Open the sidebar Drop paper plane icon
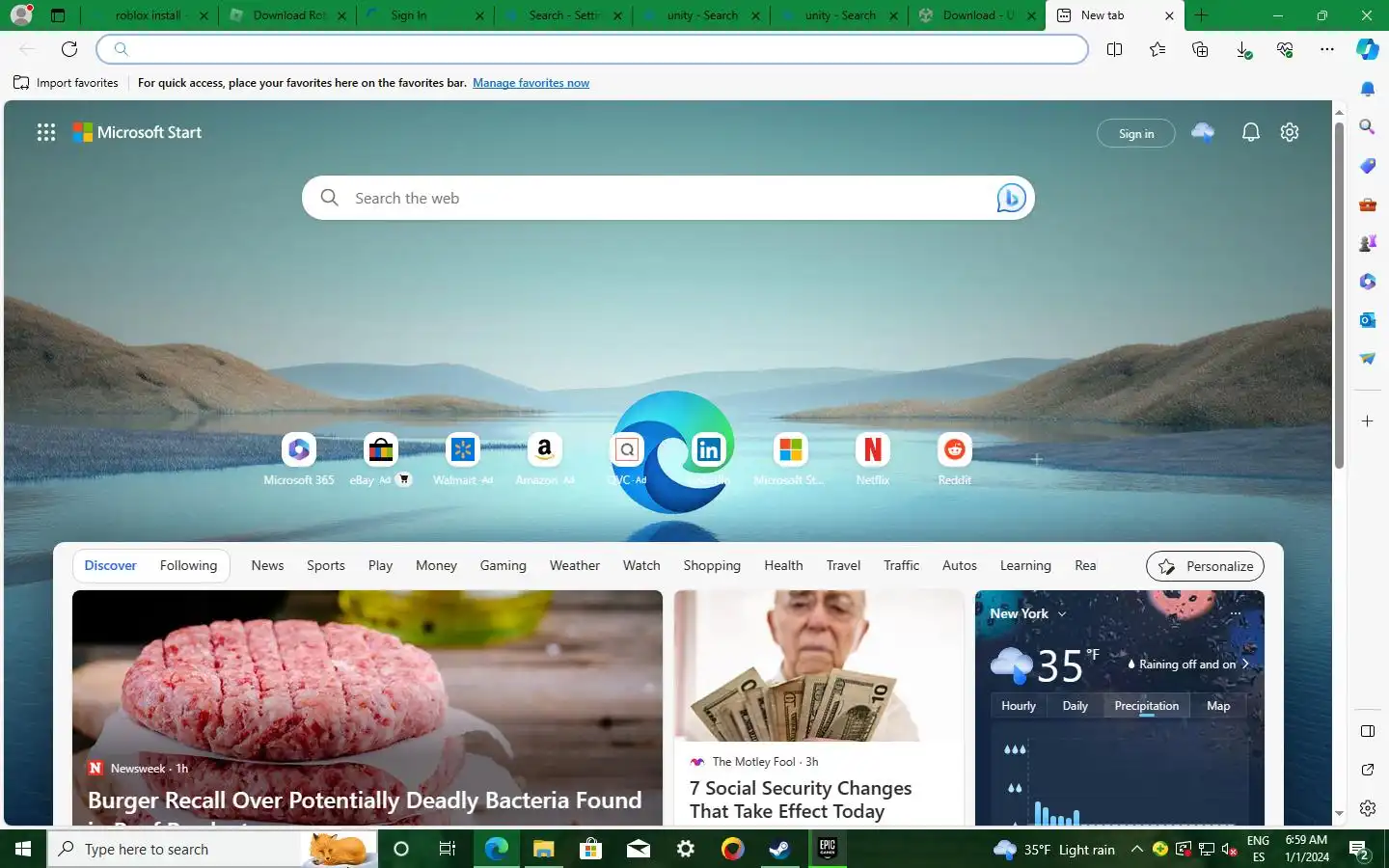This screenshot has width=1389, height=868. [x=1367, y=358]
